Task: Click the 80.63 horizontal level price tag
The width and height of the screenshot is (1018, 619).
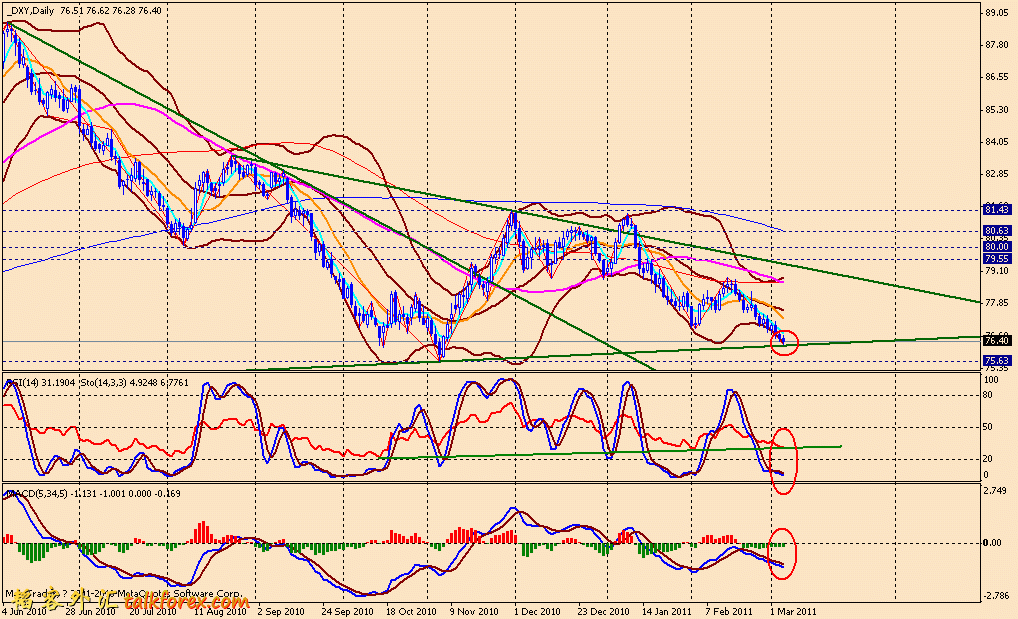Action: click(997, 231)
